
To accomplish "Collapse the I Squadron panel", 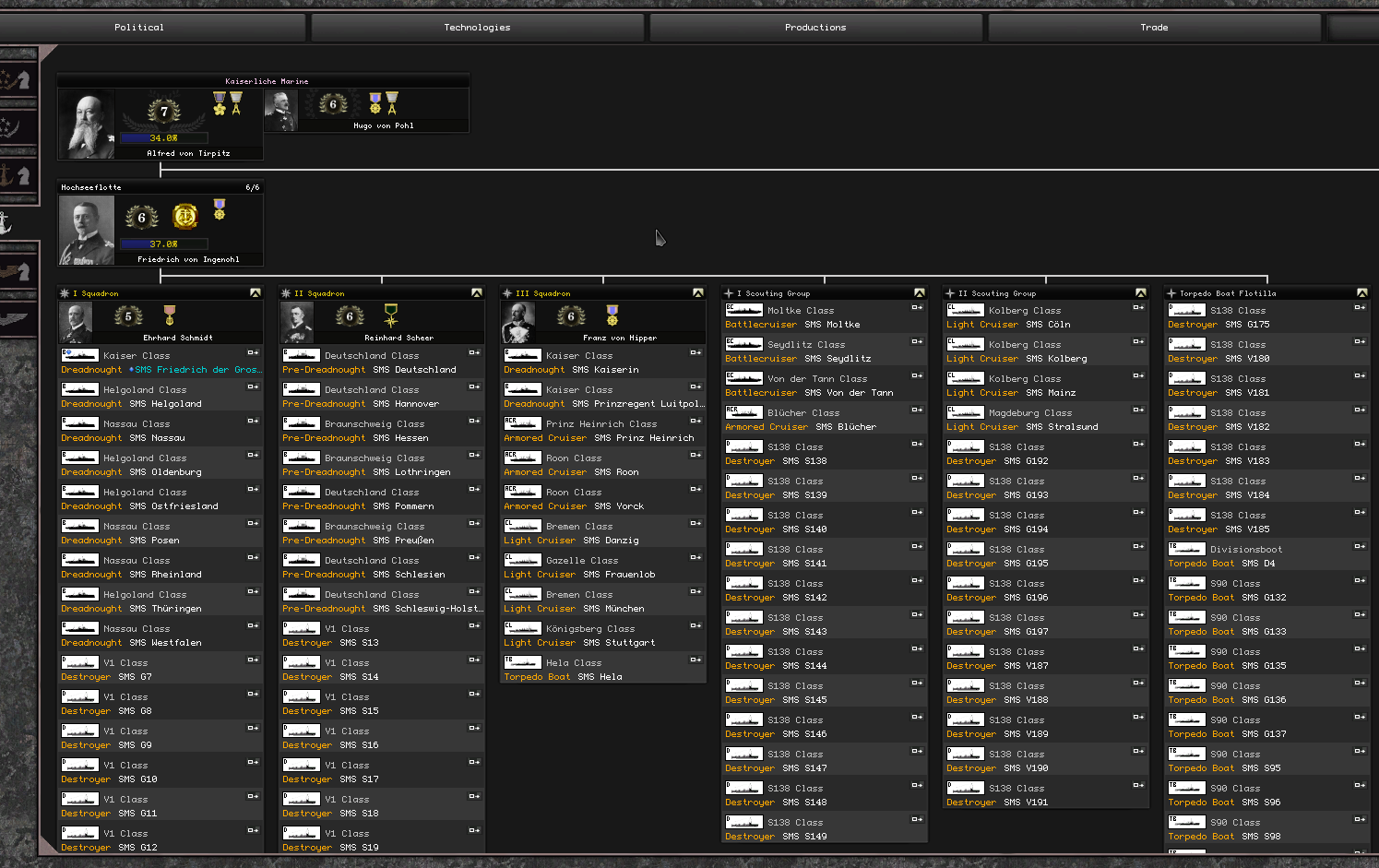I will 255,293.
